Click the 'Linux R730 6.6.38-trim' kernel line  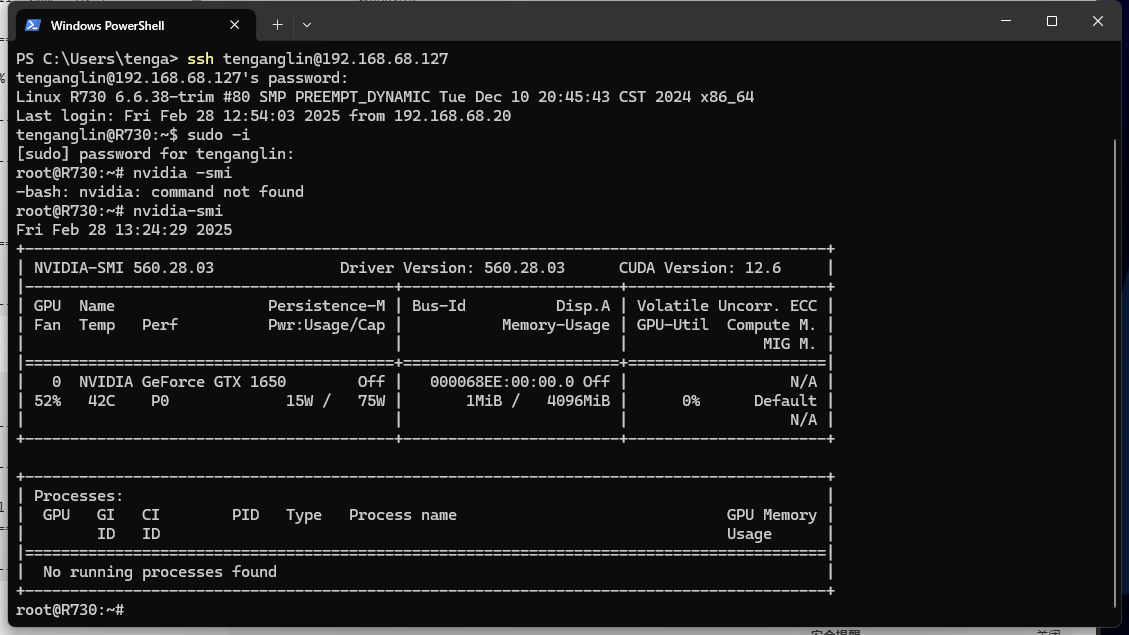click(384, 97)
